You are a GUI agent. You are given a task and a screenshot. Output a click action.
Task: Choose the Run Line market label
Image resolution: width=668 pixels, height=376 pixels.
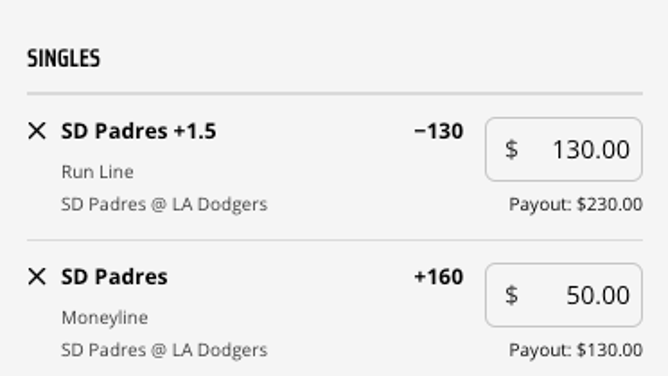(x=98, y=172)
